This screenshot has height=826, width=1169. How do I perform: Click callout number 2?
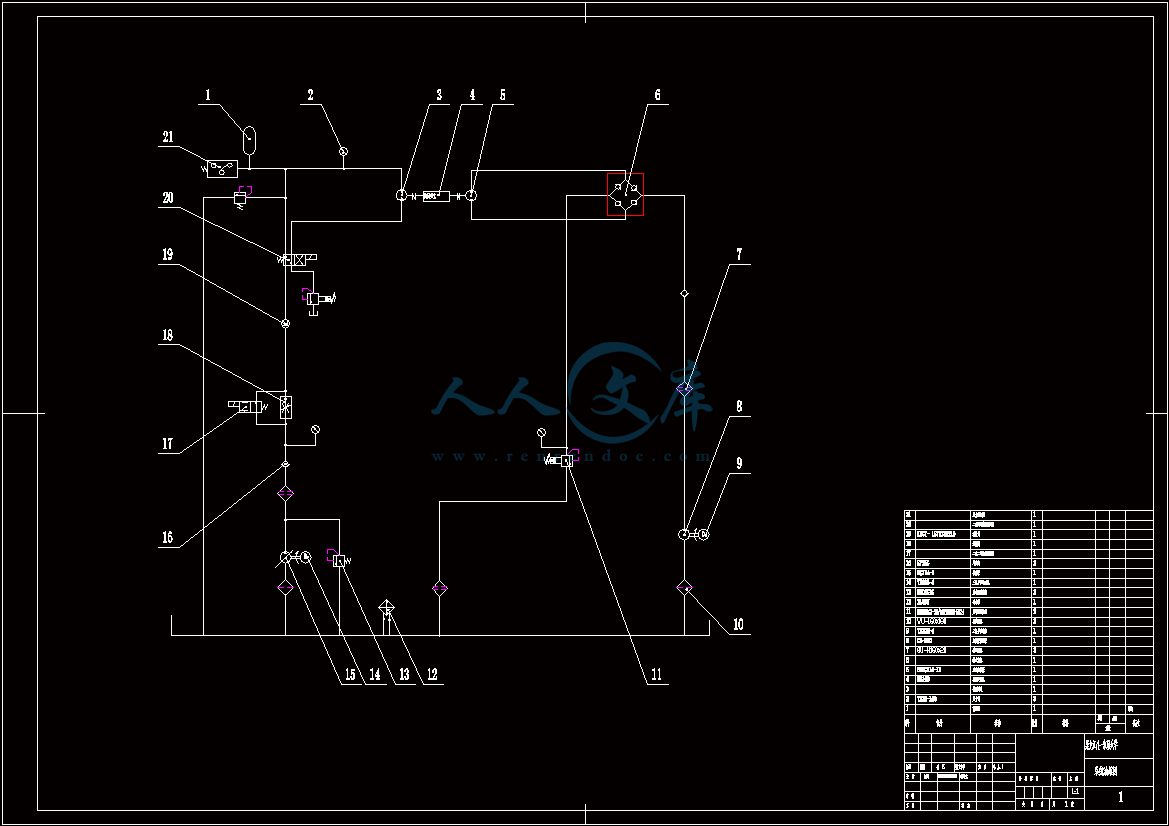pos(311,95)
